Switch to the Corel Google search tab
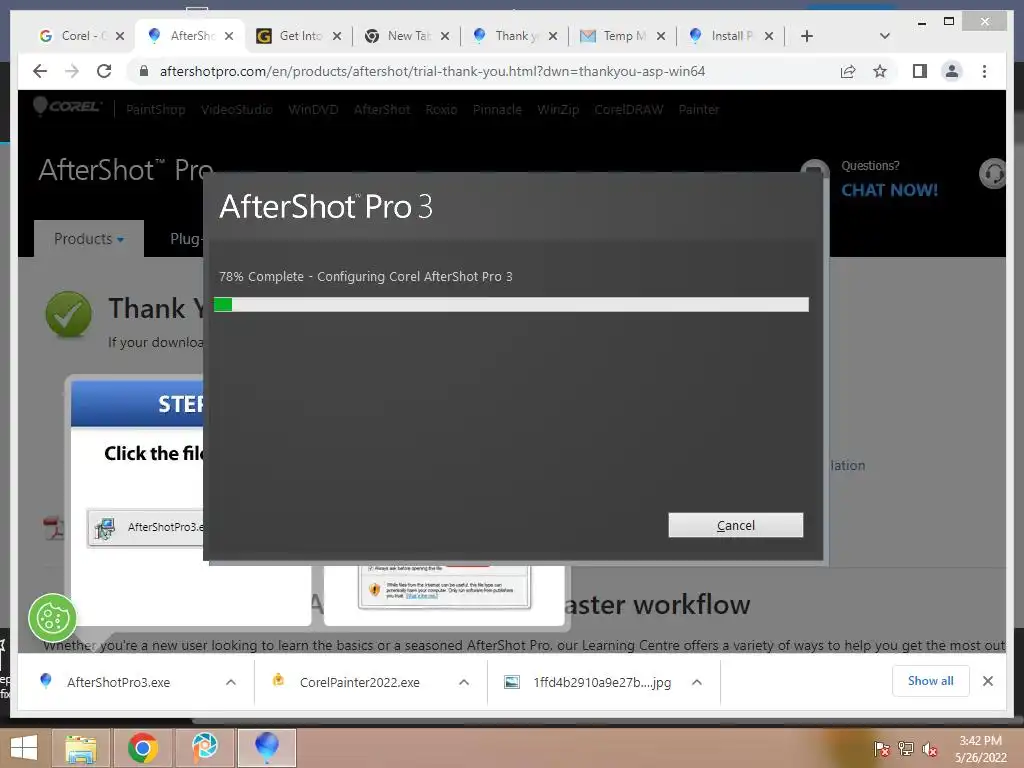The image size is (1024, 768). pyautogui.click(x=74, y=36)
